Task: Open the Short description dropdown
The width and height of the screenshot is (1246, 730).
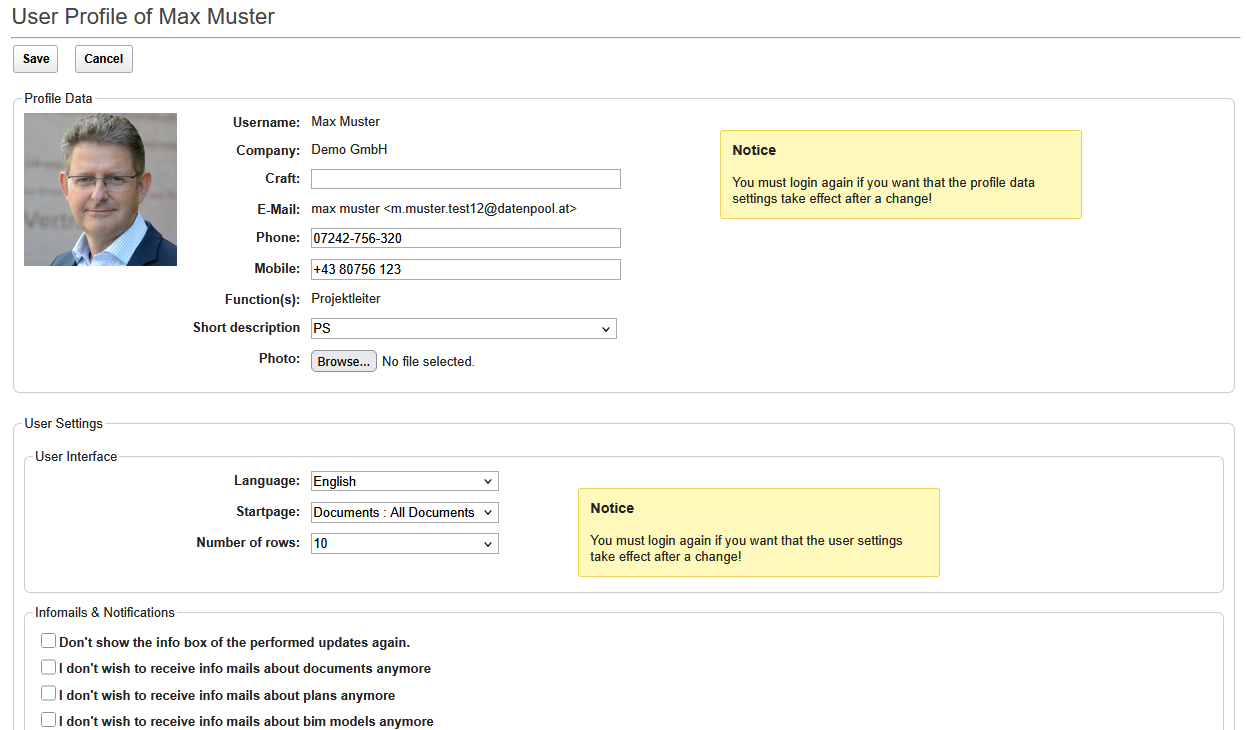Action: (x=463, y=328)
